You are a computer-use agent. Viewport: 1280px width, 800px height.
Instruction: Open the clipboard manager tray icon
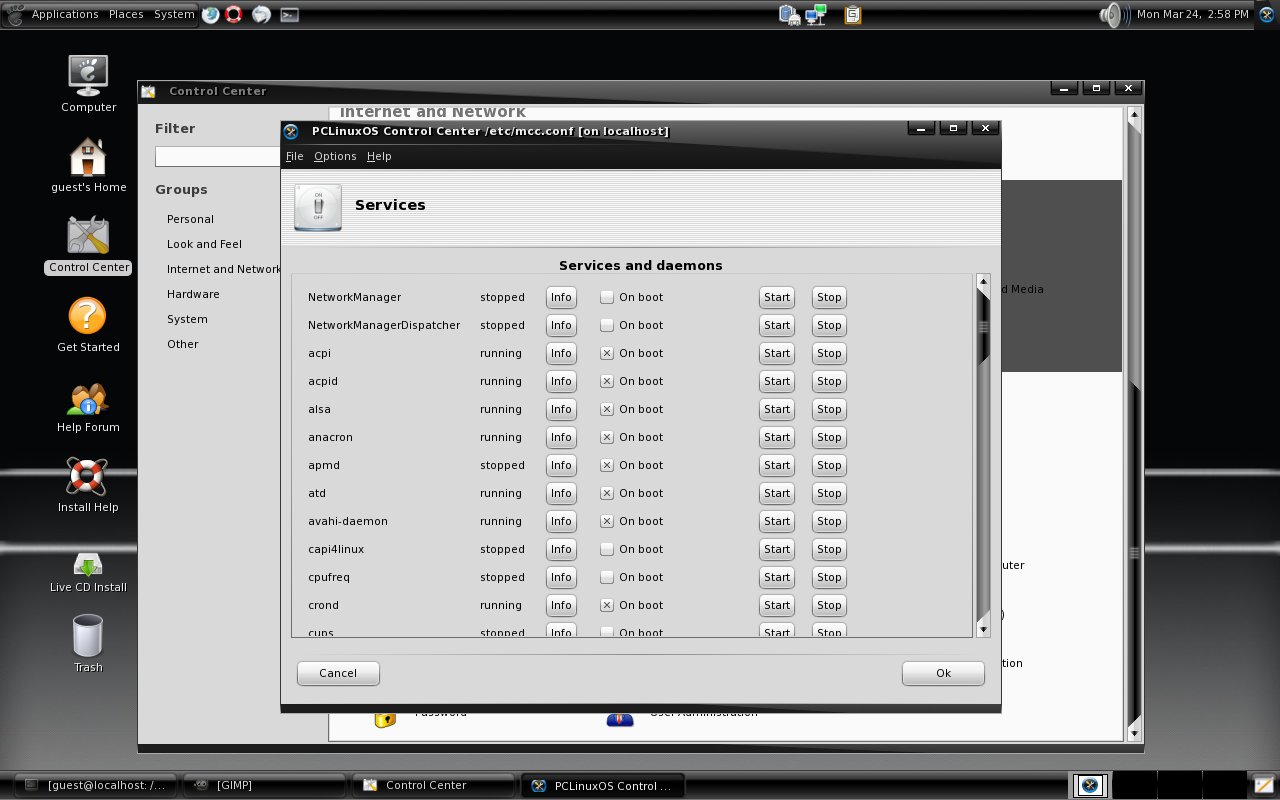(x=853, y=15)
